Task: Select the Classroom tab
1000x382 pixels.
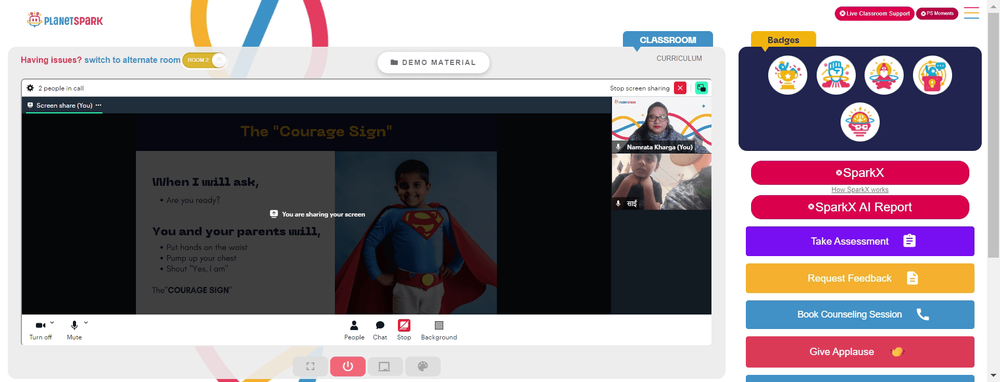Action: pyautogui.click(x=668, y=40)
